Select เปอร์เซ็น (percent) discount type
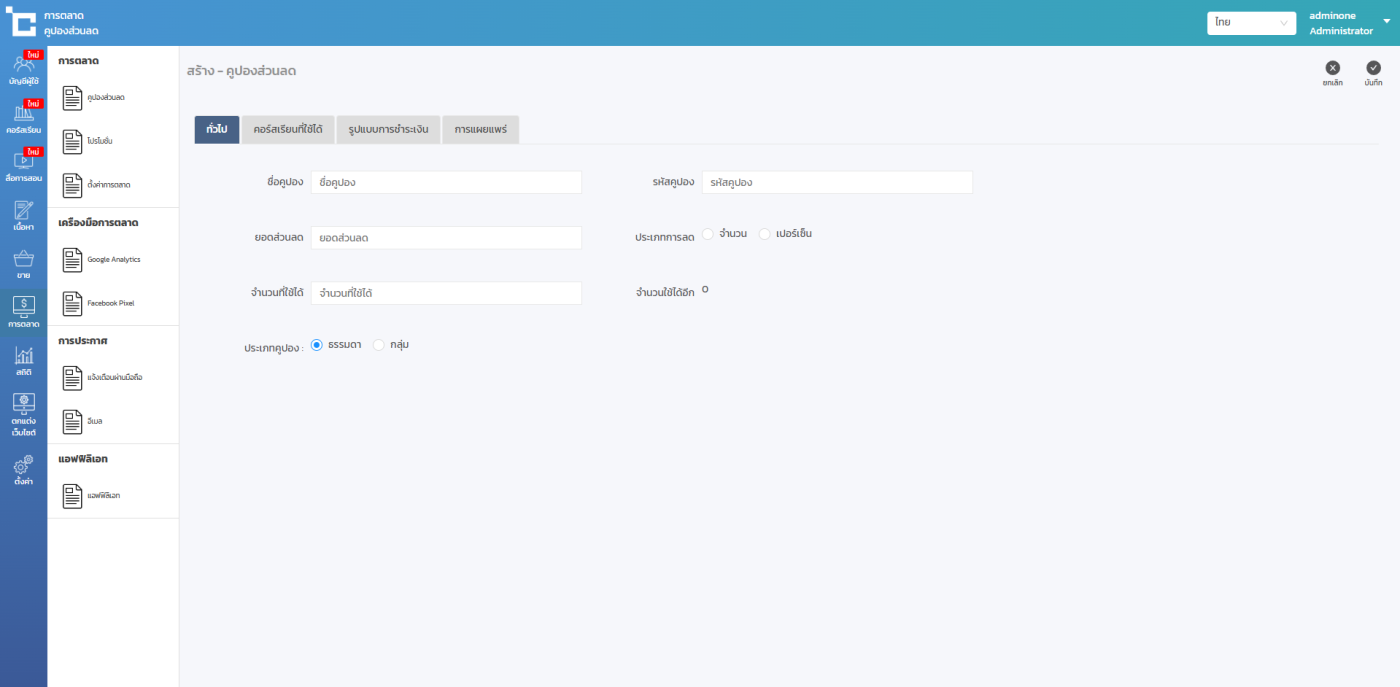This screenshot has height=687, width=1400. click(765, 234)
